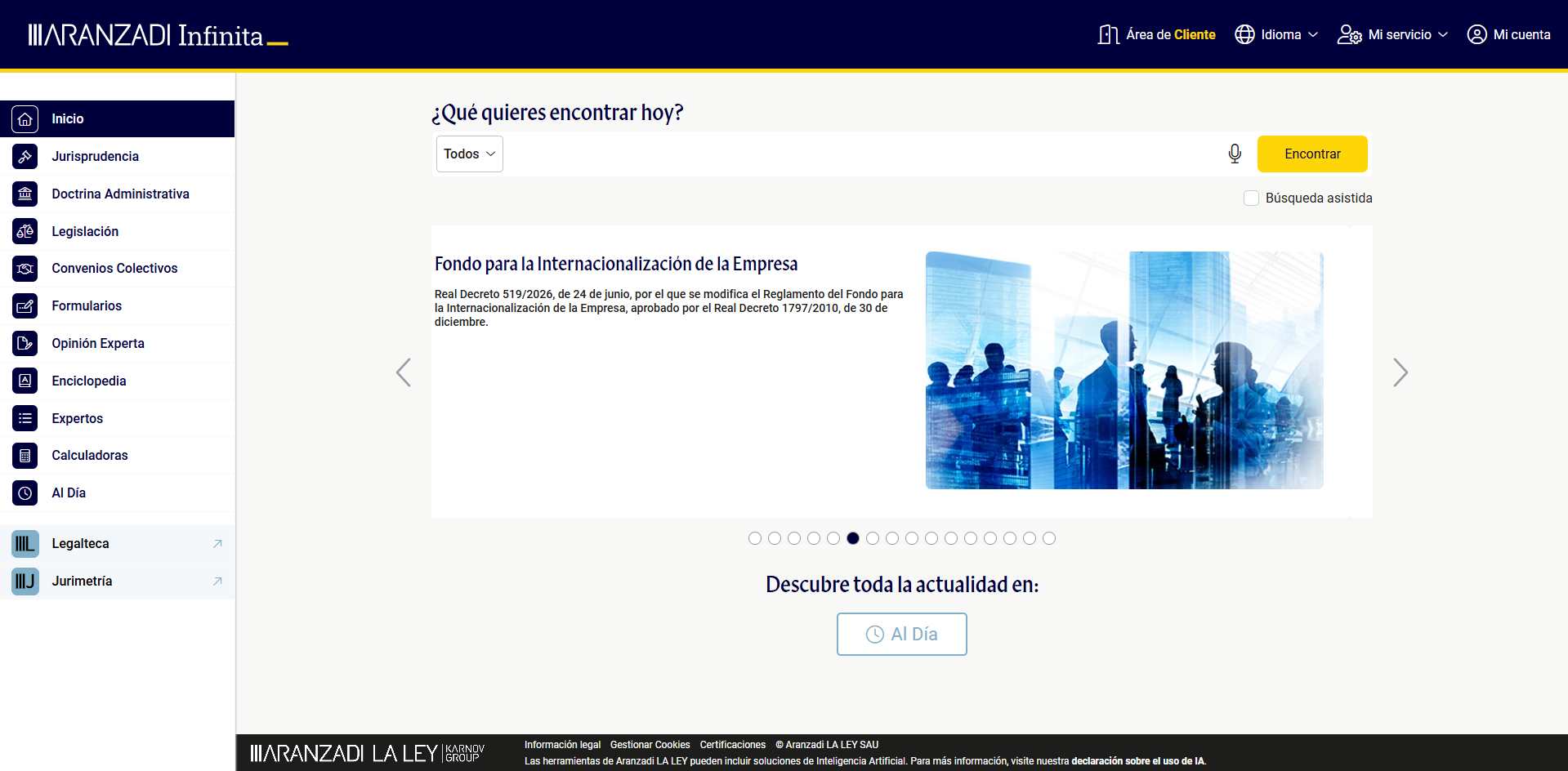Go to next carousel slide
1568x771 pixels.
click(x=1400, y=372)
